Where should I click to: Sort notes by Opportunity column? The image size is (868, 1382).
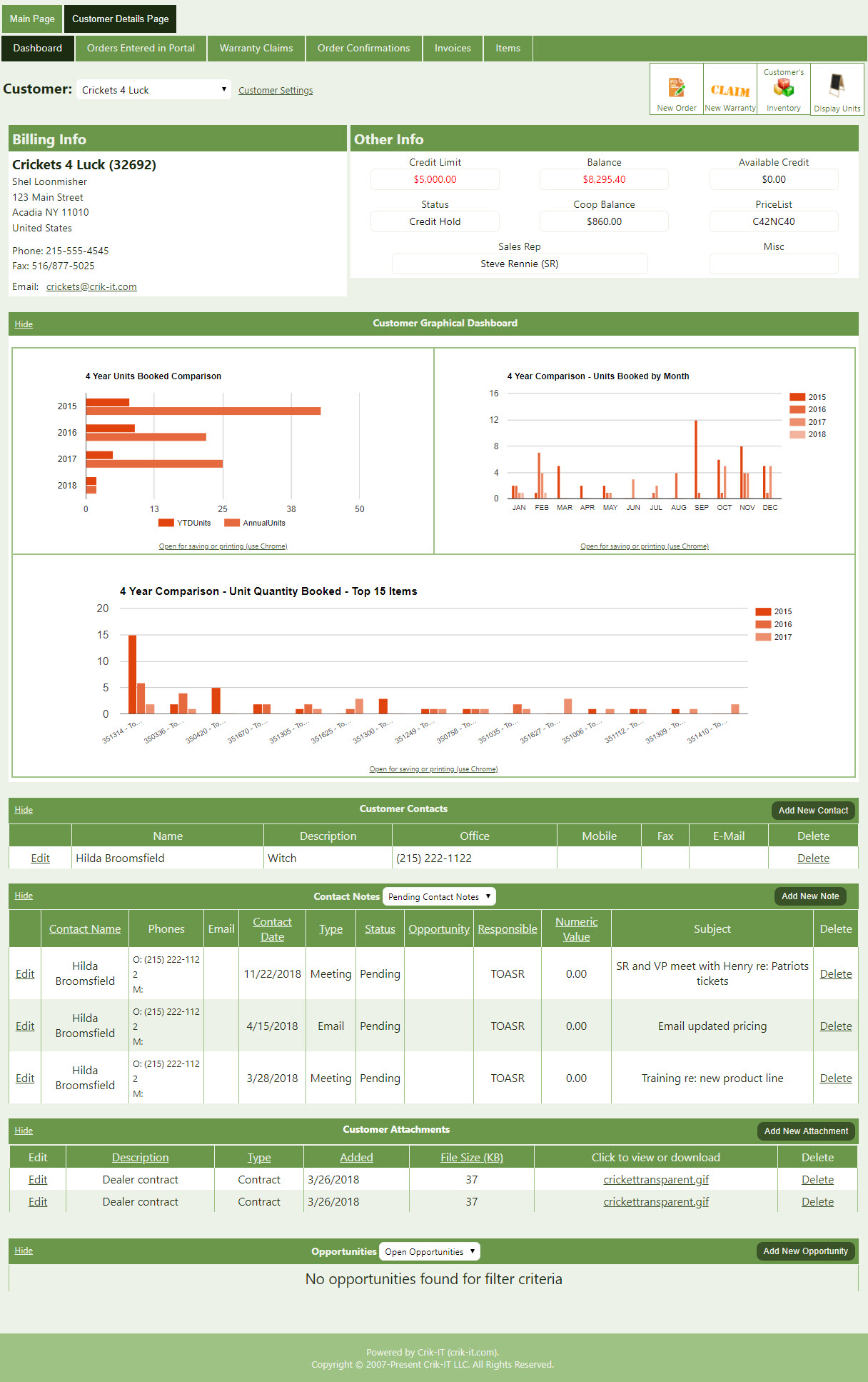439,928
